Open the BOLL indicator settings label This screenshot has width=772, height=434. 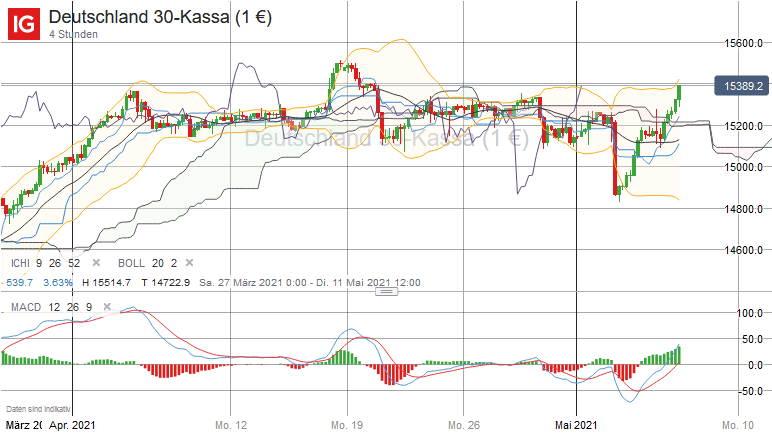(x=147, y=263)
